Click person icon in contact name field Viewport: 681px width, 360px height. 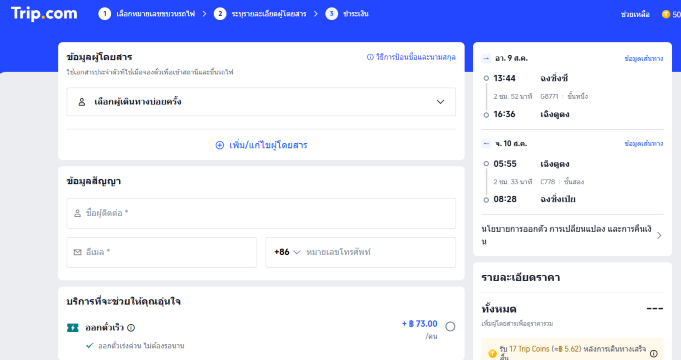(77, 213)
